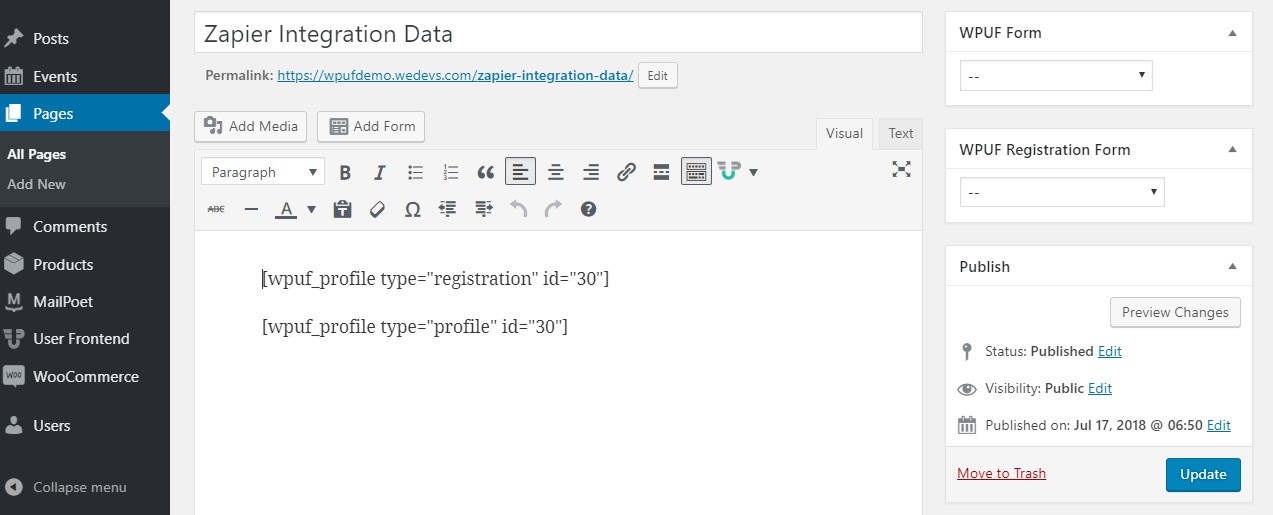Click the User Frontend shortcode icon
This screenshot has width=1273, height=515.
[728, 172]
